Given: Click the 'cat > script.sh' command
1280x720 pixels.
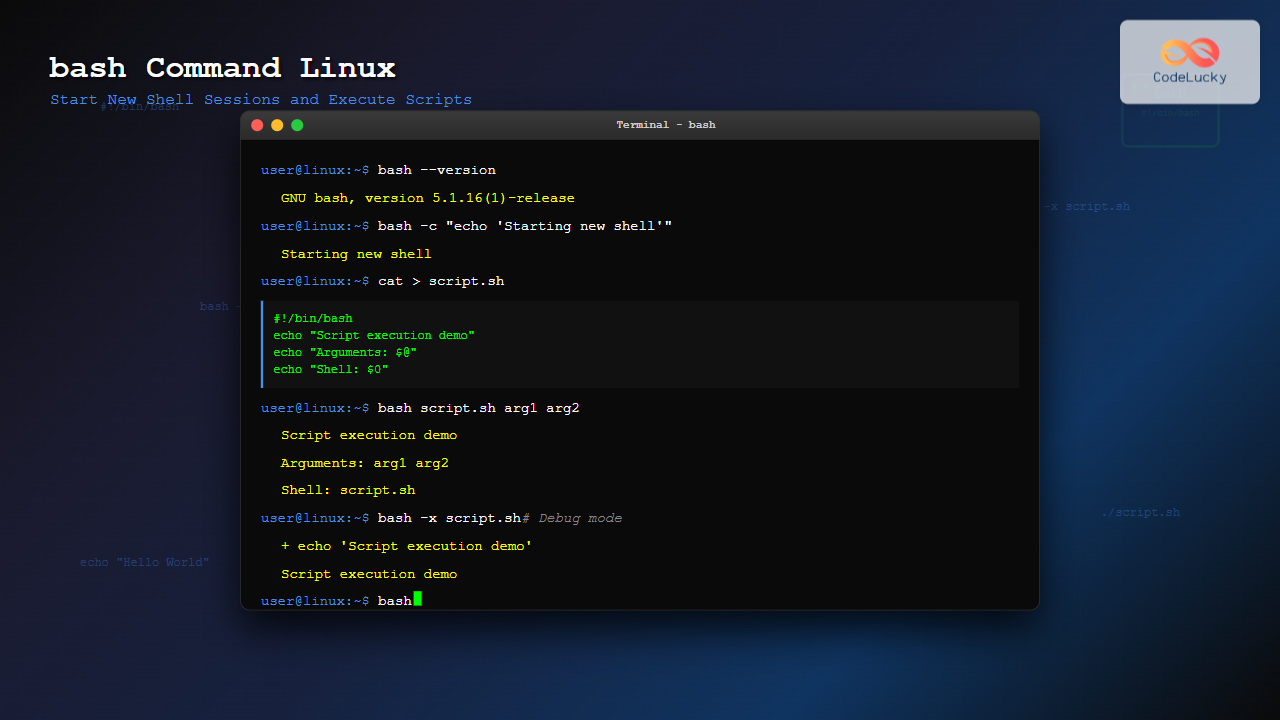Looking at the screenshot, I should coord(440,282).
